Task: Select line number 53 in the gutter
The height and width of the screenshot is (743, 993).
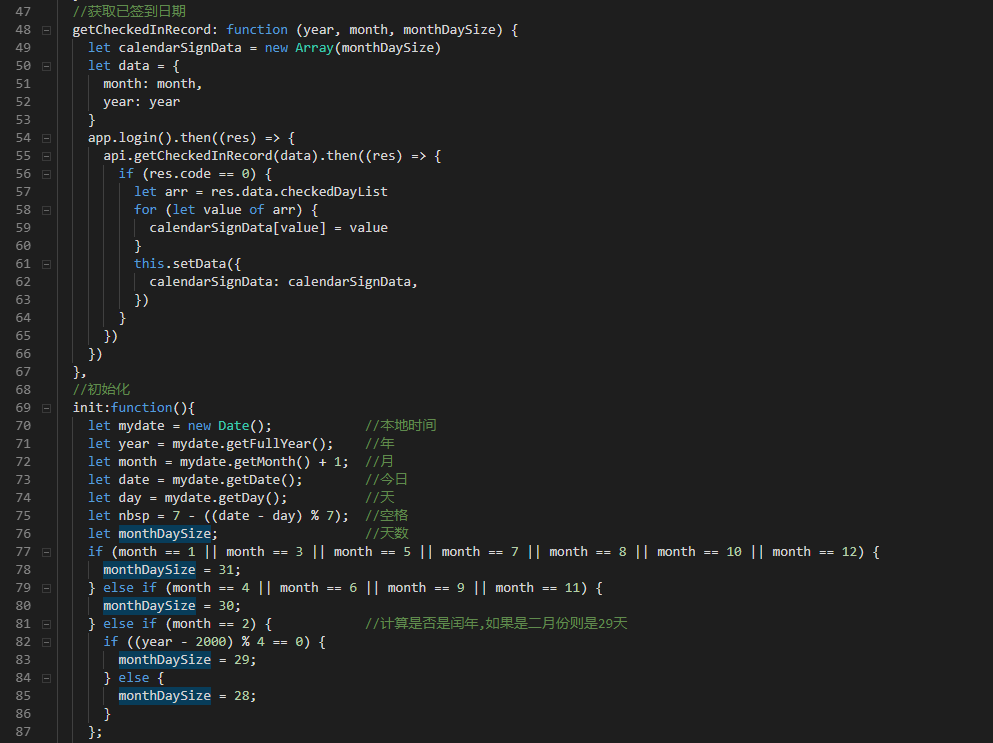Action: (x=23, y=120)
